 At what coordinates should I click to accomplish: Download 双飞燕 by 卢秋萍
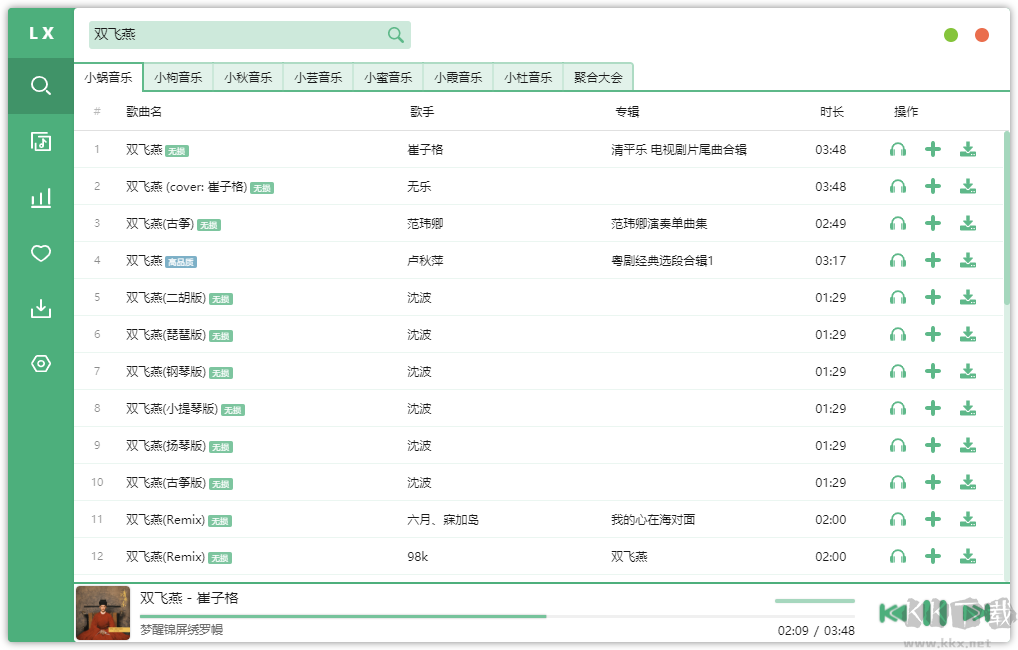point(968,260)
